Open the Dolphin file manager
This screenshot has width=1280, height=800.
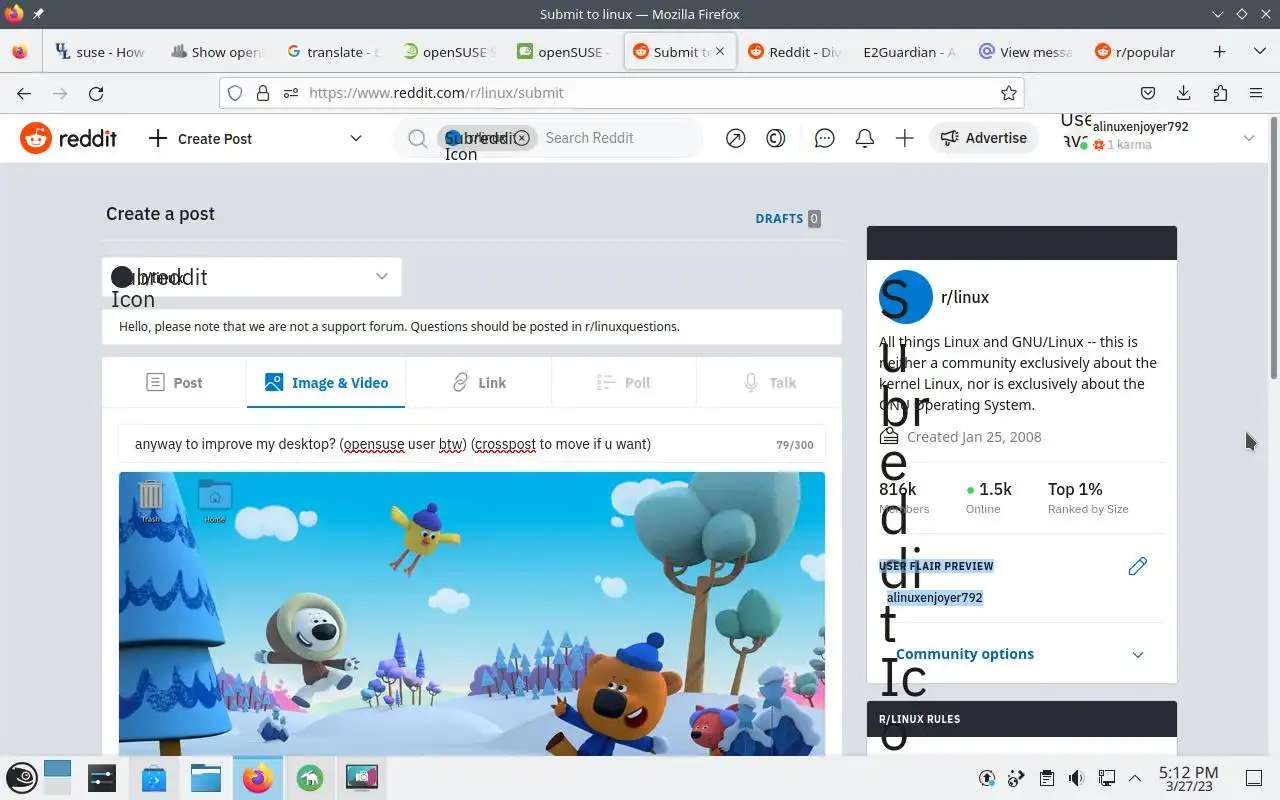pyautogui.click(x=205, y=778)
